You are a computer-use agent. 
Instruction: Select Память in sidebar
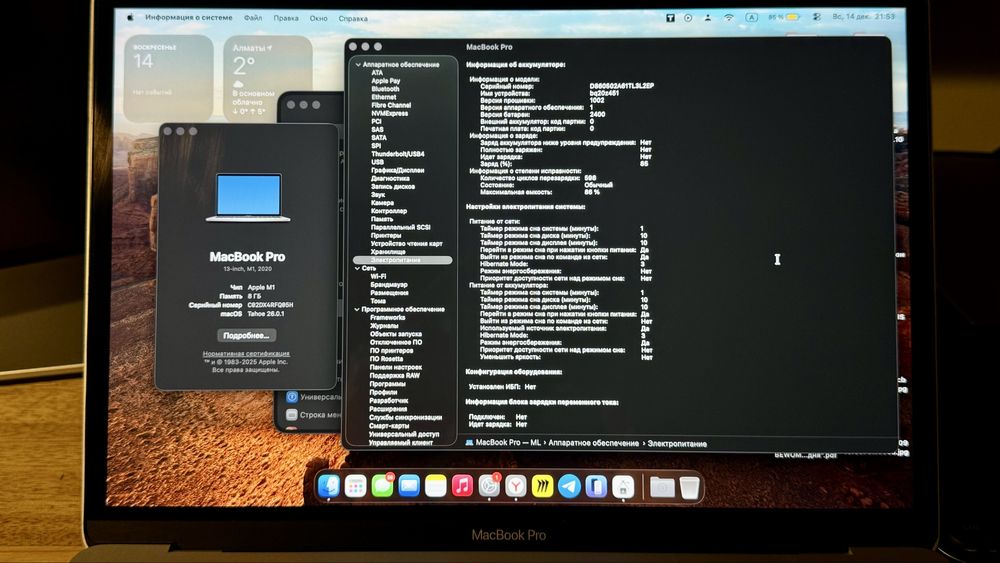point(382,219)
